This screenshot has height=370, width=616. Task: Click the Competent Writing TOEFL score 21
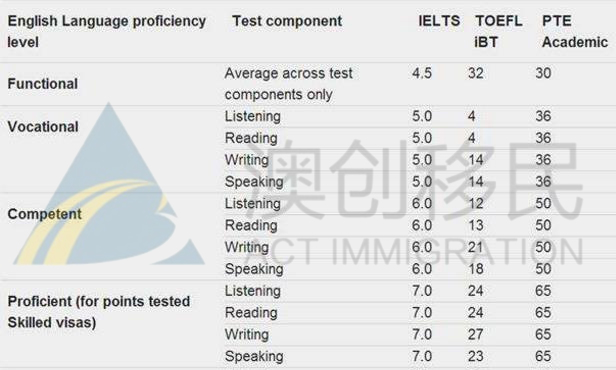tap(475, 247)
